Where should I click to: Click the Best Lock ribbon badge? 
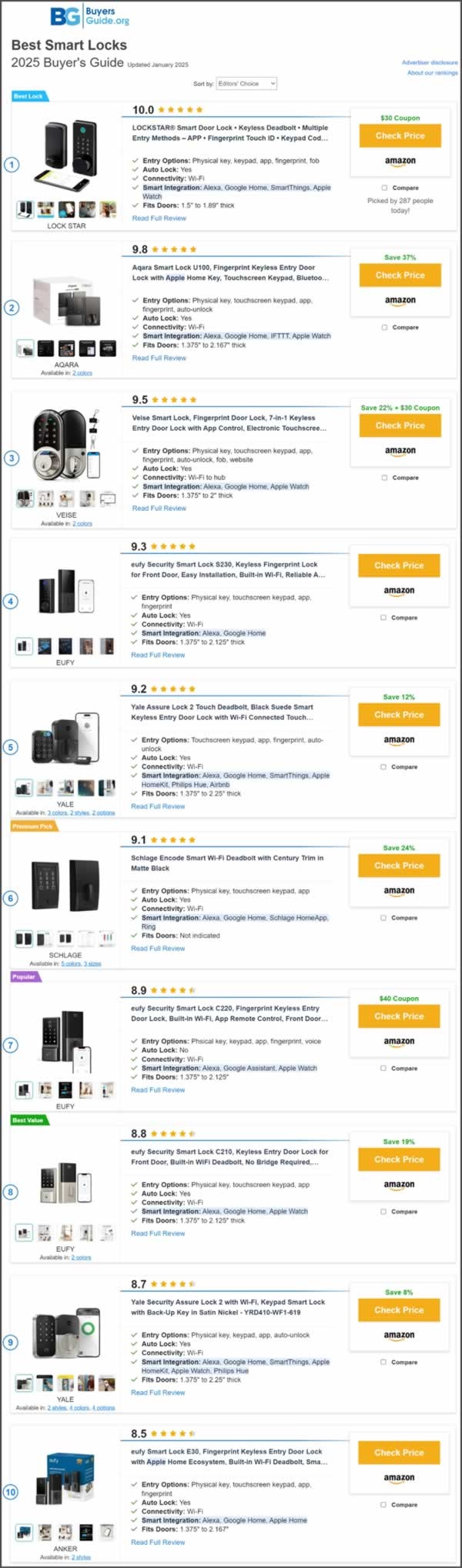(x=28, y=96)
